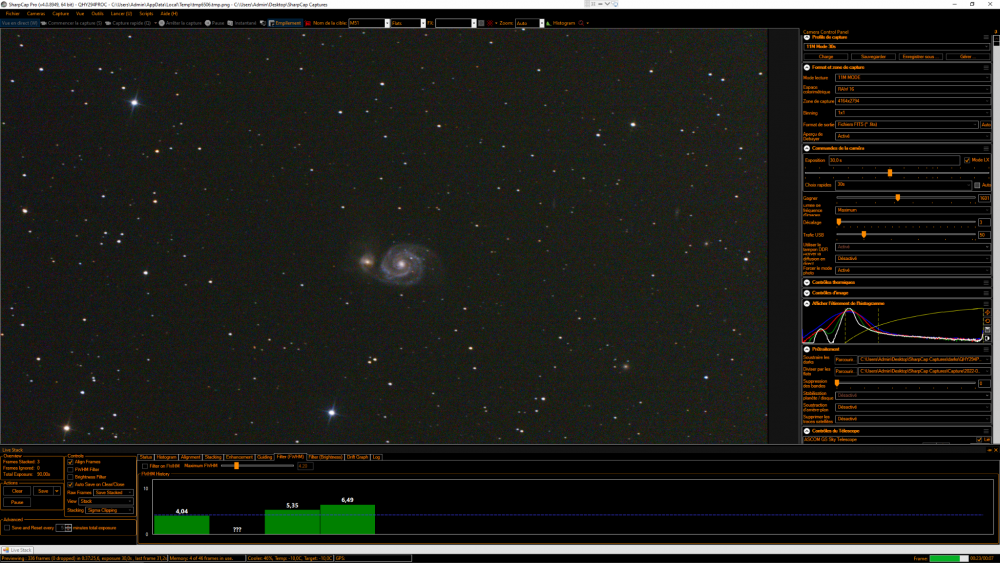This screenshot has height=563, width=1000.
Task: Click the red reticule icon in toolbar
Action: pyautogui.click(x=490, y=23)
